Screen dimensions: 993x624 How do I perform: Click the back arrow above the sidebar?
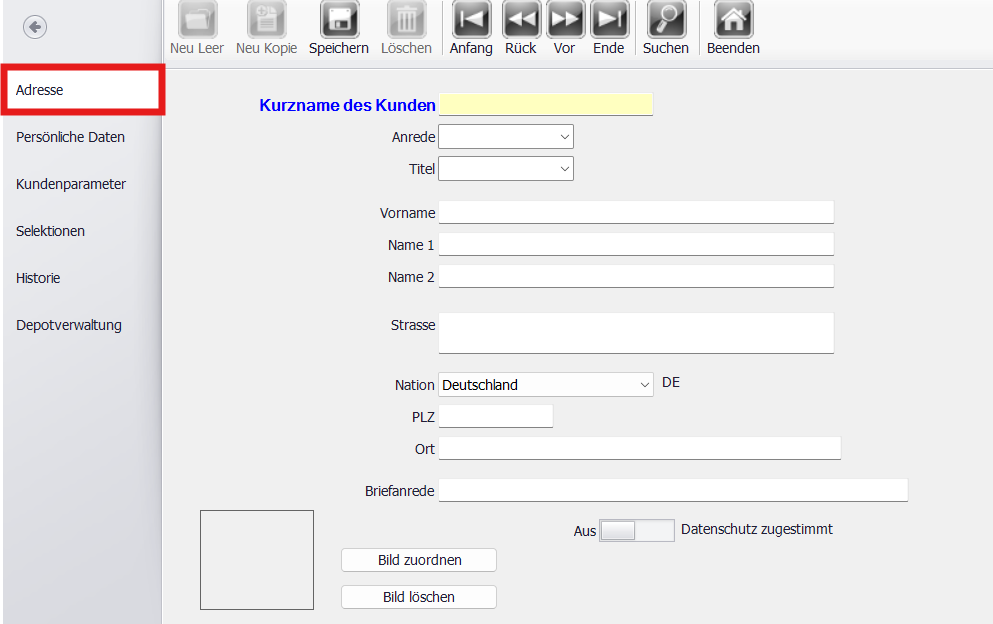[34, 27]
